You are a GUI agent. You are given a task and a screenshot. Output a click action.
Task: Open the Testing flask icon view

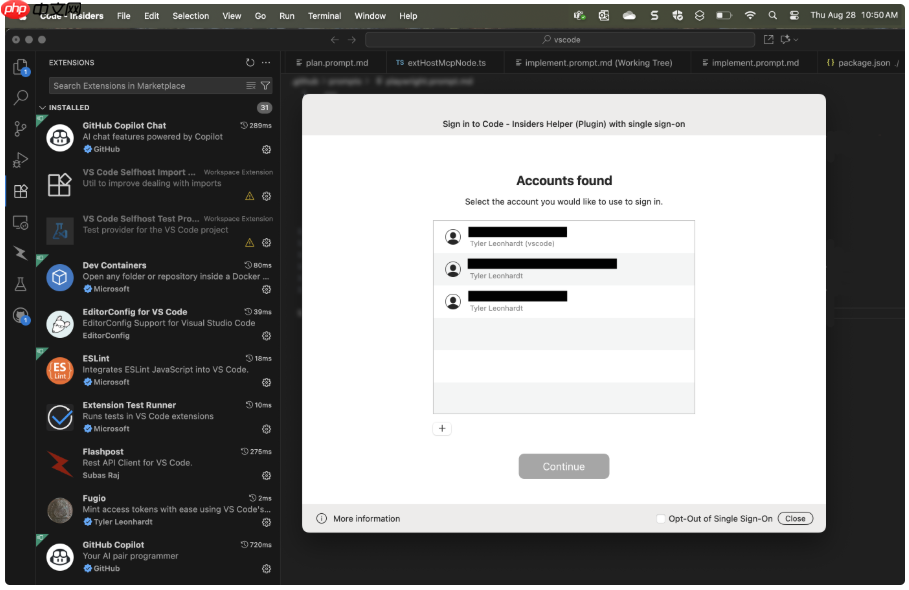click(20, 284)
